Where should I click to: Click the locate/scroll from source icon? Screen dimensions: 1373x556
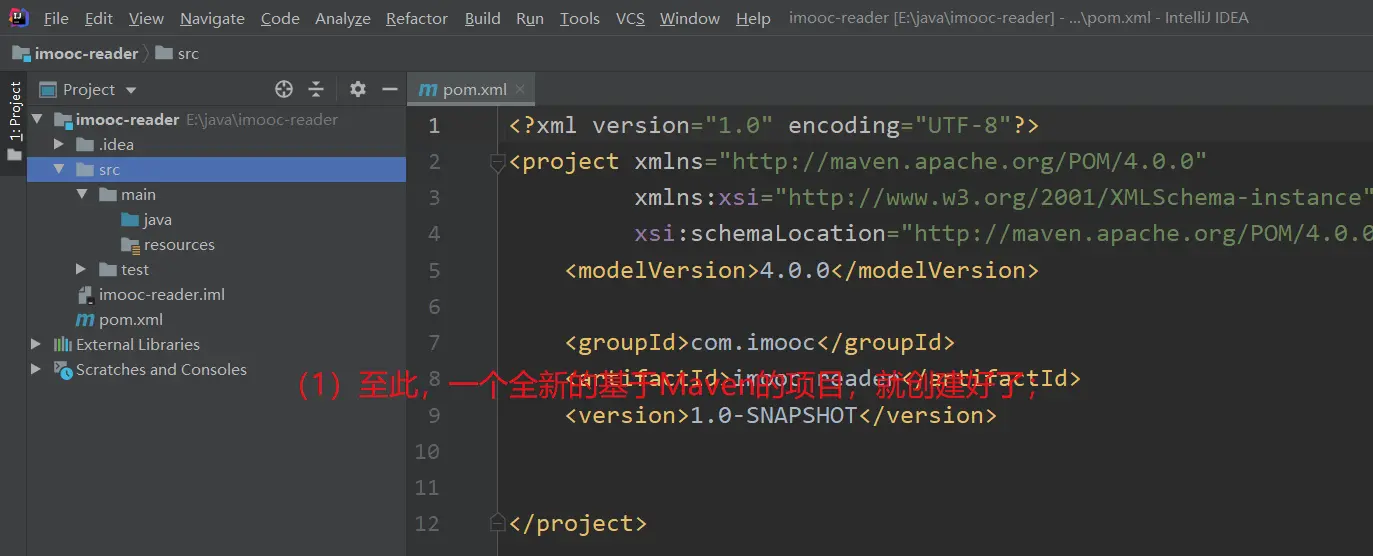(x=284, y=89)
